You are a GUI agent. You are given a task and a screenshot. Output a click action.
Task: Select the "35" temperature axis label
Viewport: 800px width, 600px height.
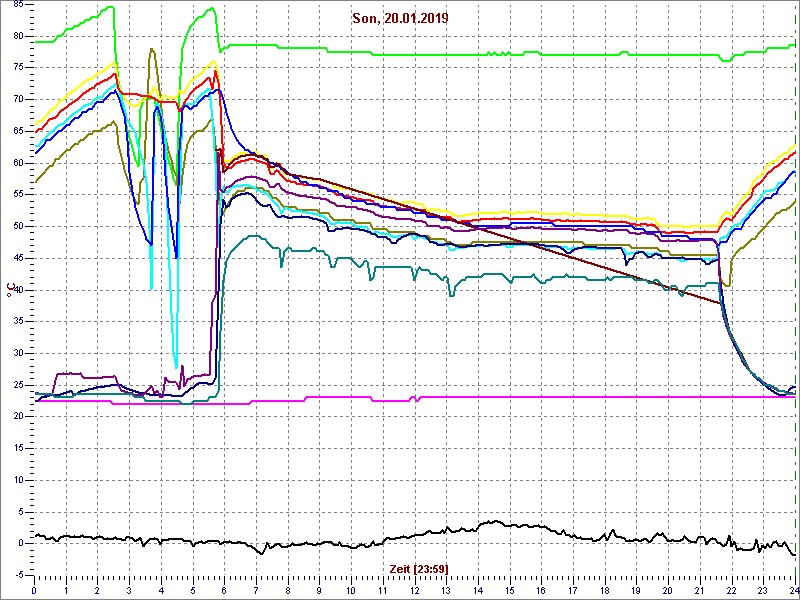[x=17, y=322]
